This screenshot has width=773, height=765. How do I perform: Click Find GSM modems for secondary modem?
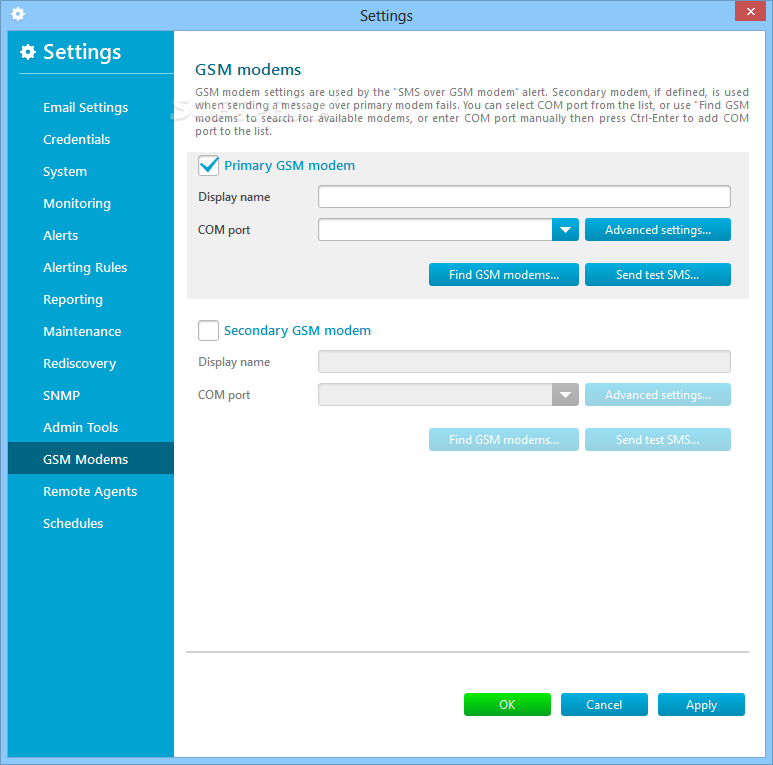[503, 440]
